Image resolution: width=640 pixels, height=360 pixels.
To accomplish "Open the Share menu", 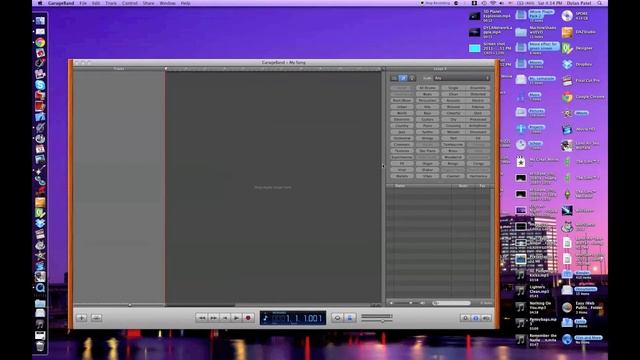I will tap(149, 3).
